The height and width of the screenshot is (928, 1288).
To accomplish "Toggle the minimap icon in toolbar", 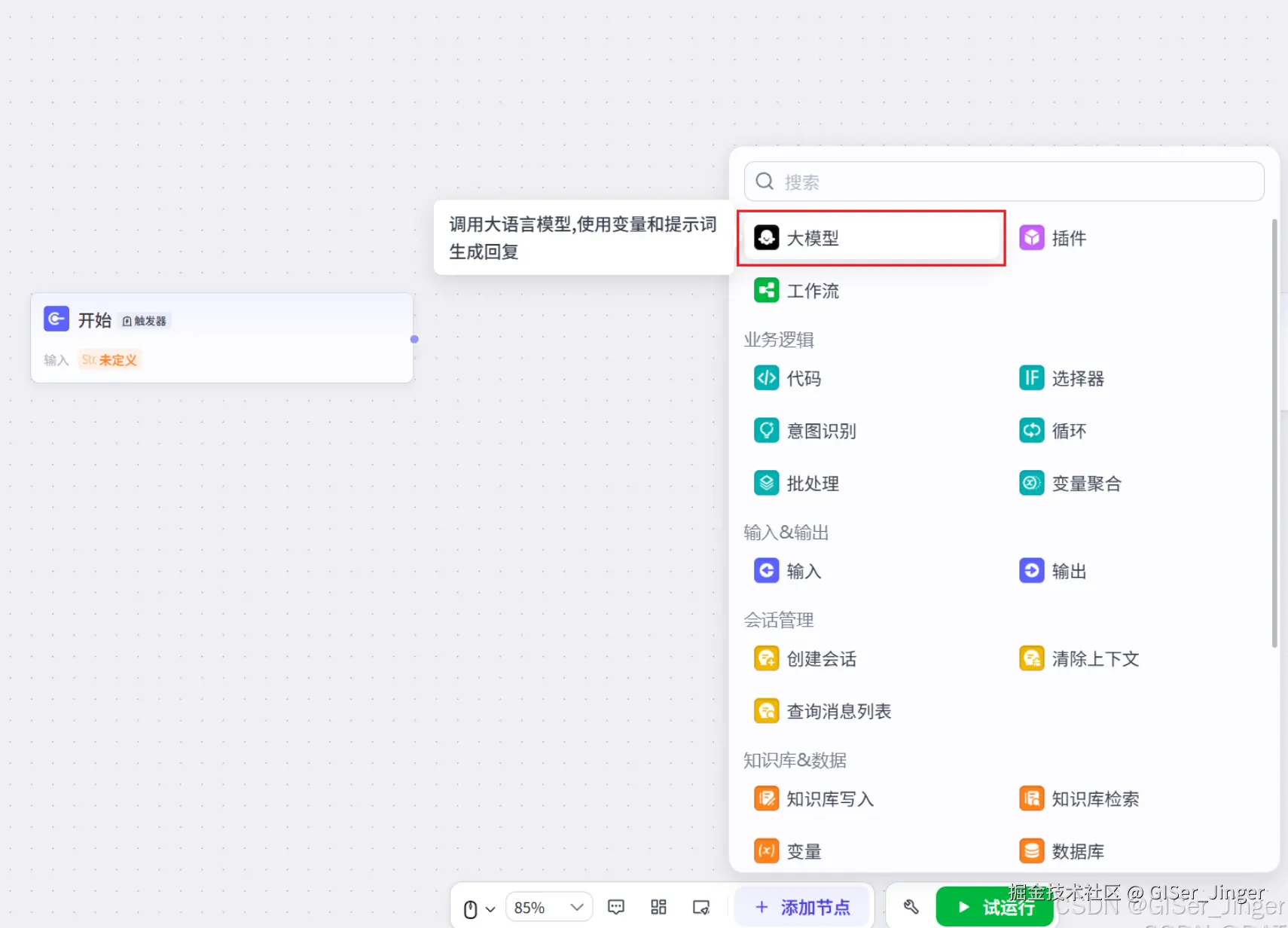I will pos(701,907).
